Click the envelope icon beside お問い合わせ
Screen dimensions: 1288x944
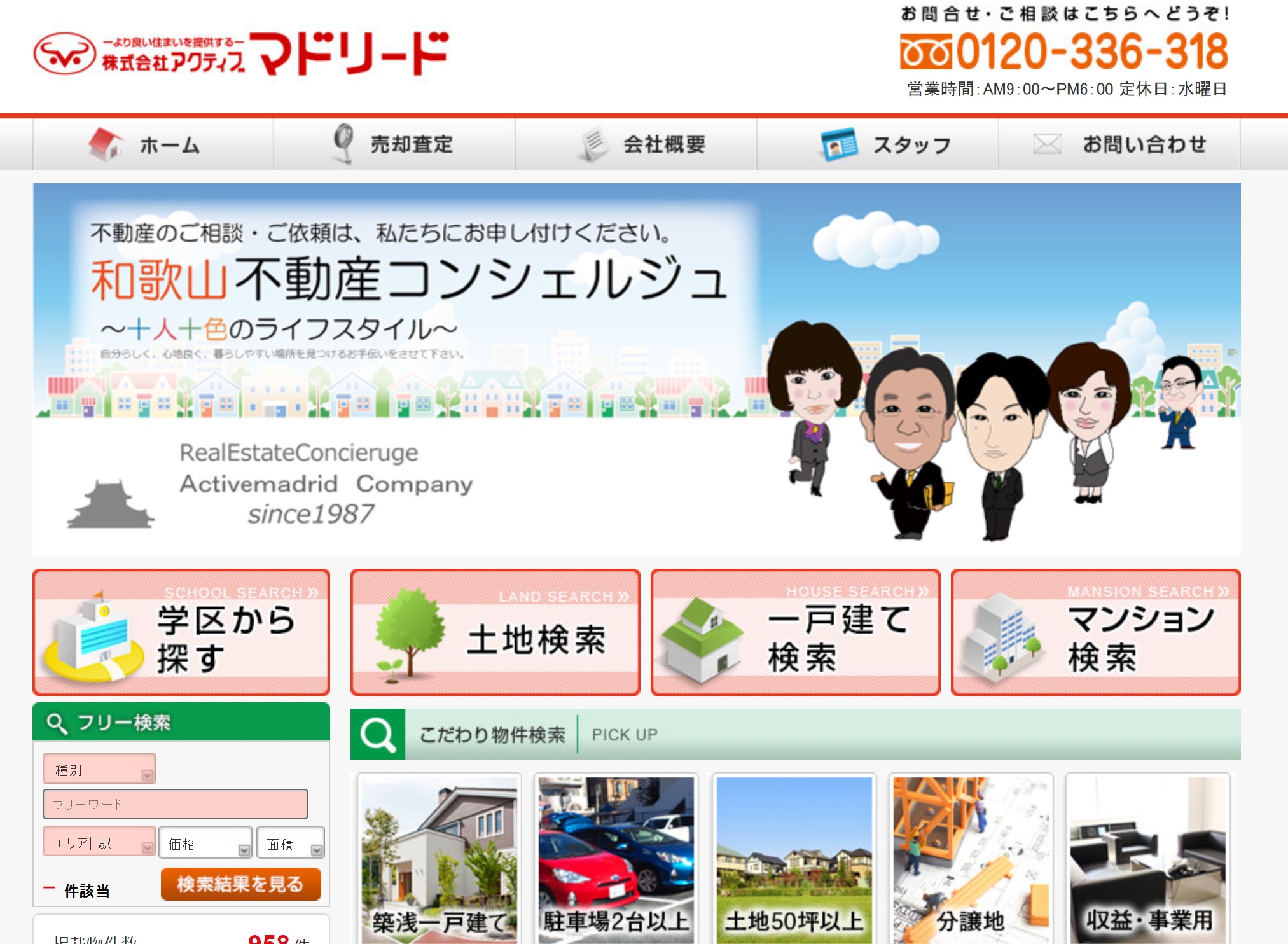click(1047, 144)
